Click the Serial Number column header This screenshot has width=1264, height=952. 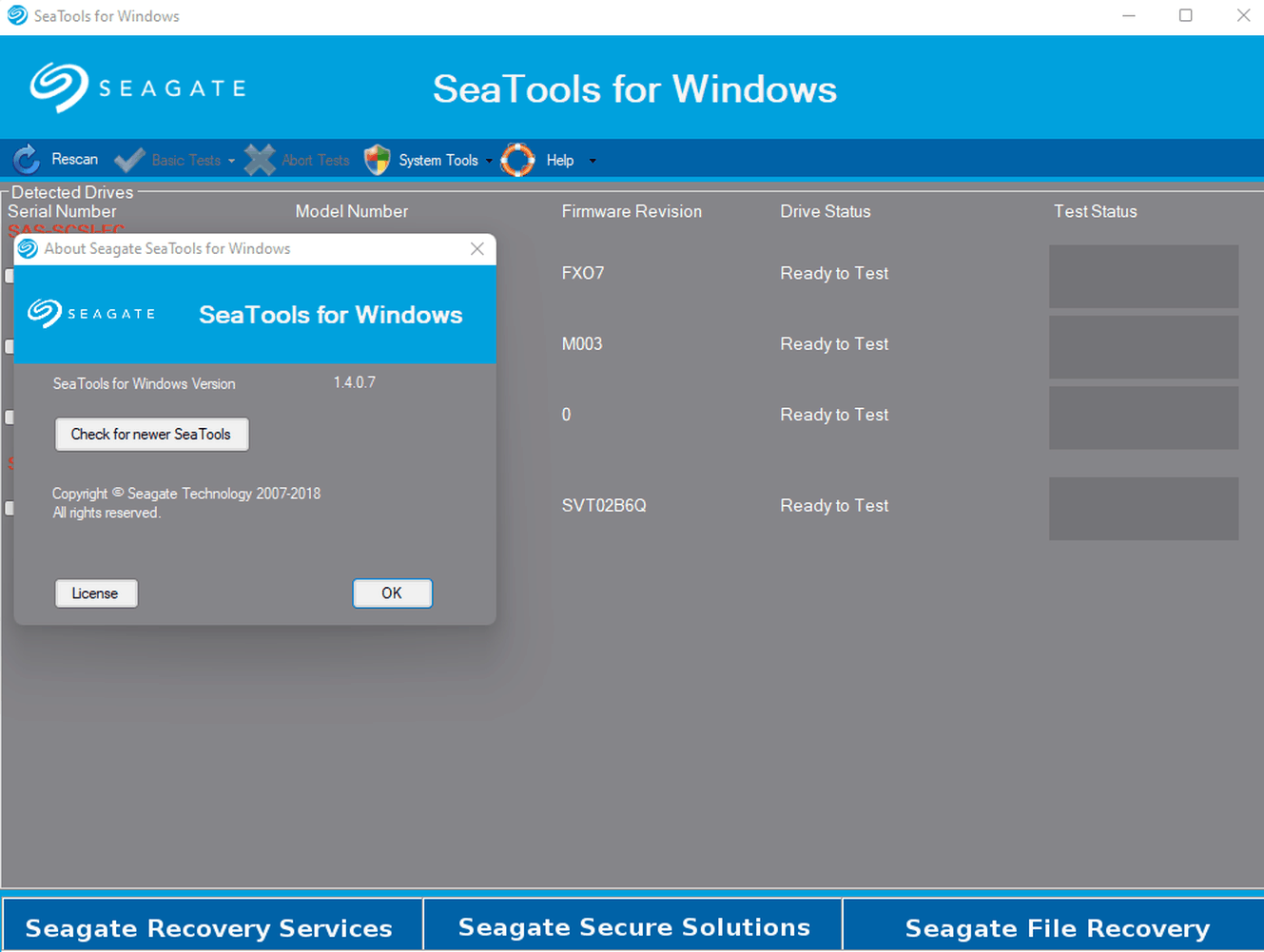62,211
